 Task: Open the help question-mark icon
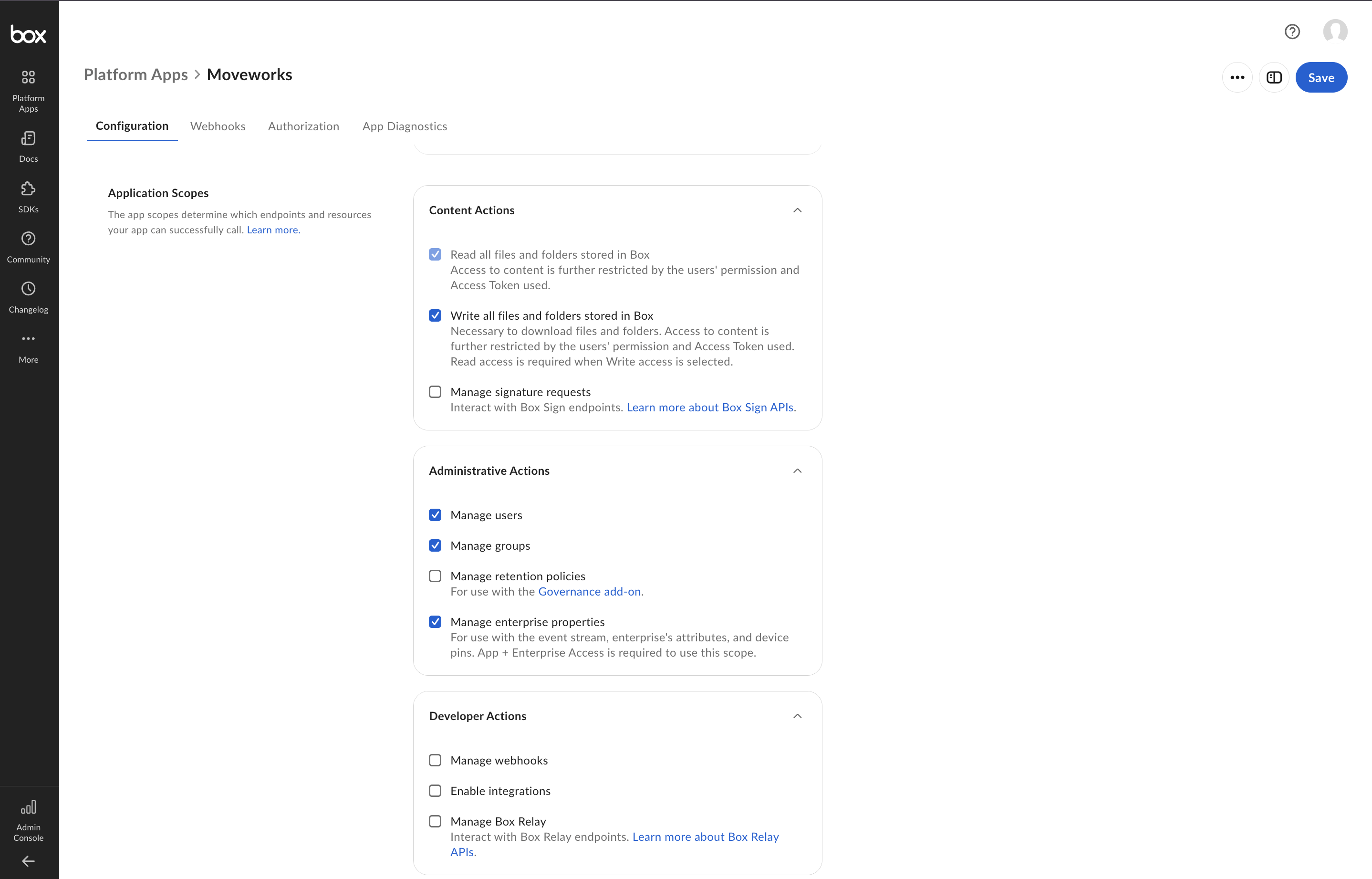(1292, 31)
